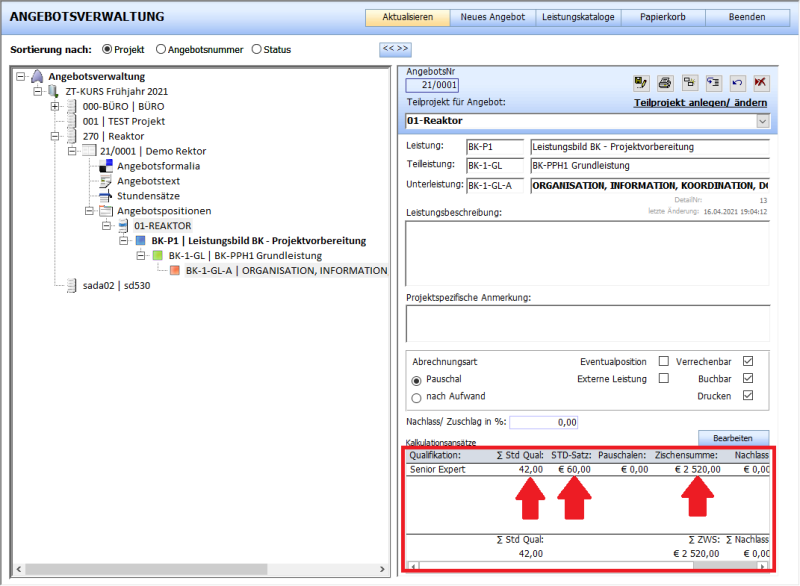Click the 01-REAKTOR document icon
800x586 pixels.
pyautogui.click(x=123, y=226)
